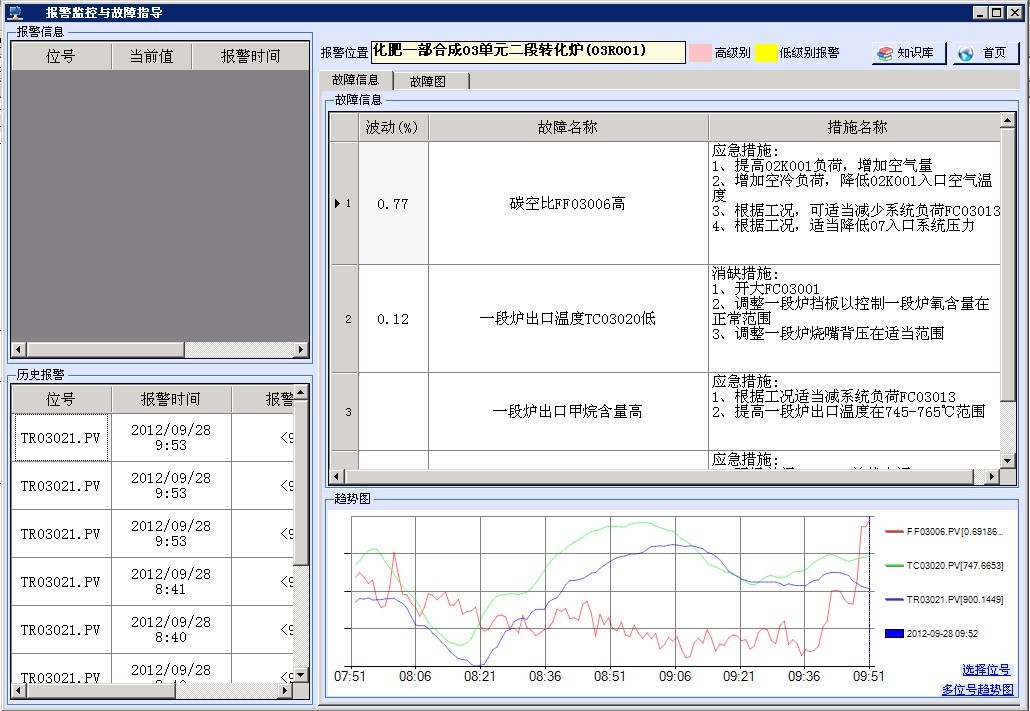The height and width of the screenshot is (711, 1030).
Task: Click the globe icon on 首页 button
Action: (966, 53)
